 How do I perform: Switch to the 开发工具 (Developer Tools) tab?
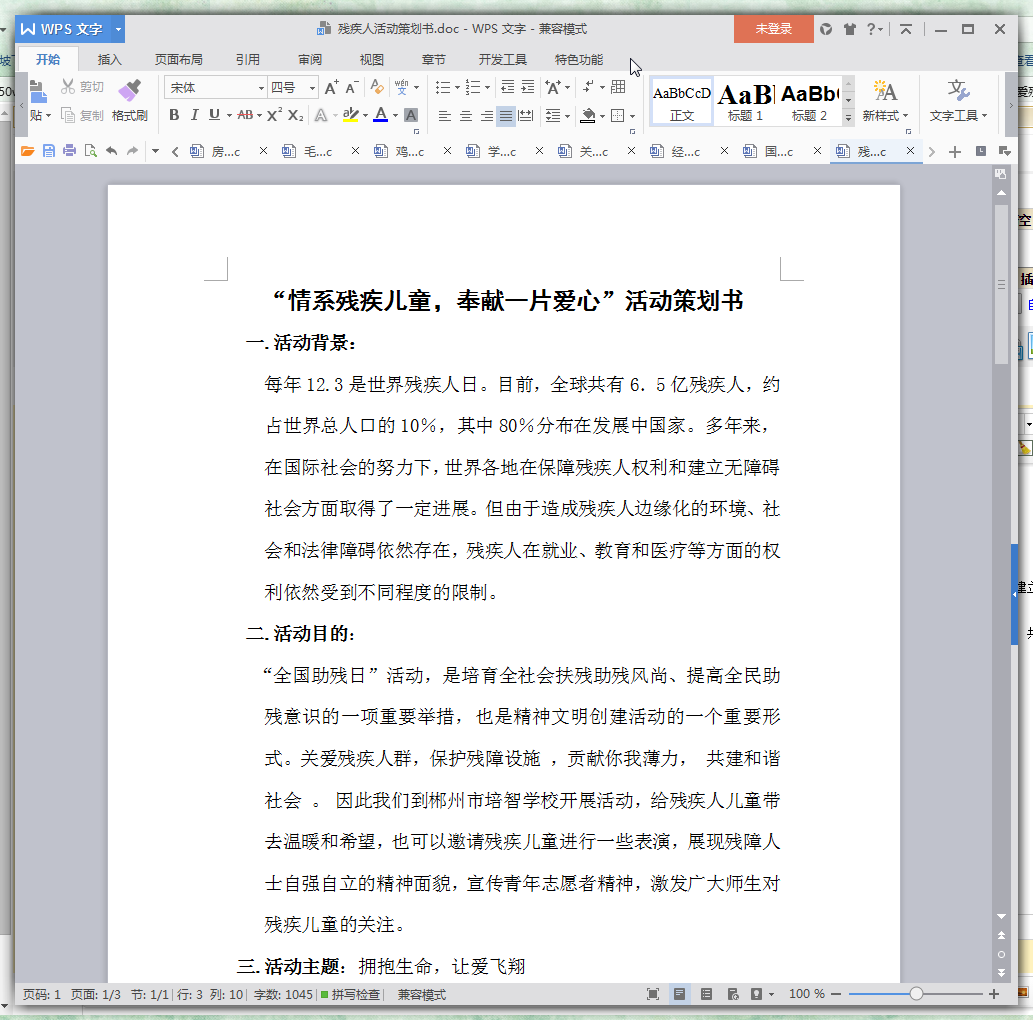click(503, 60)
